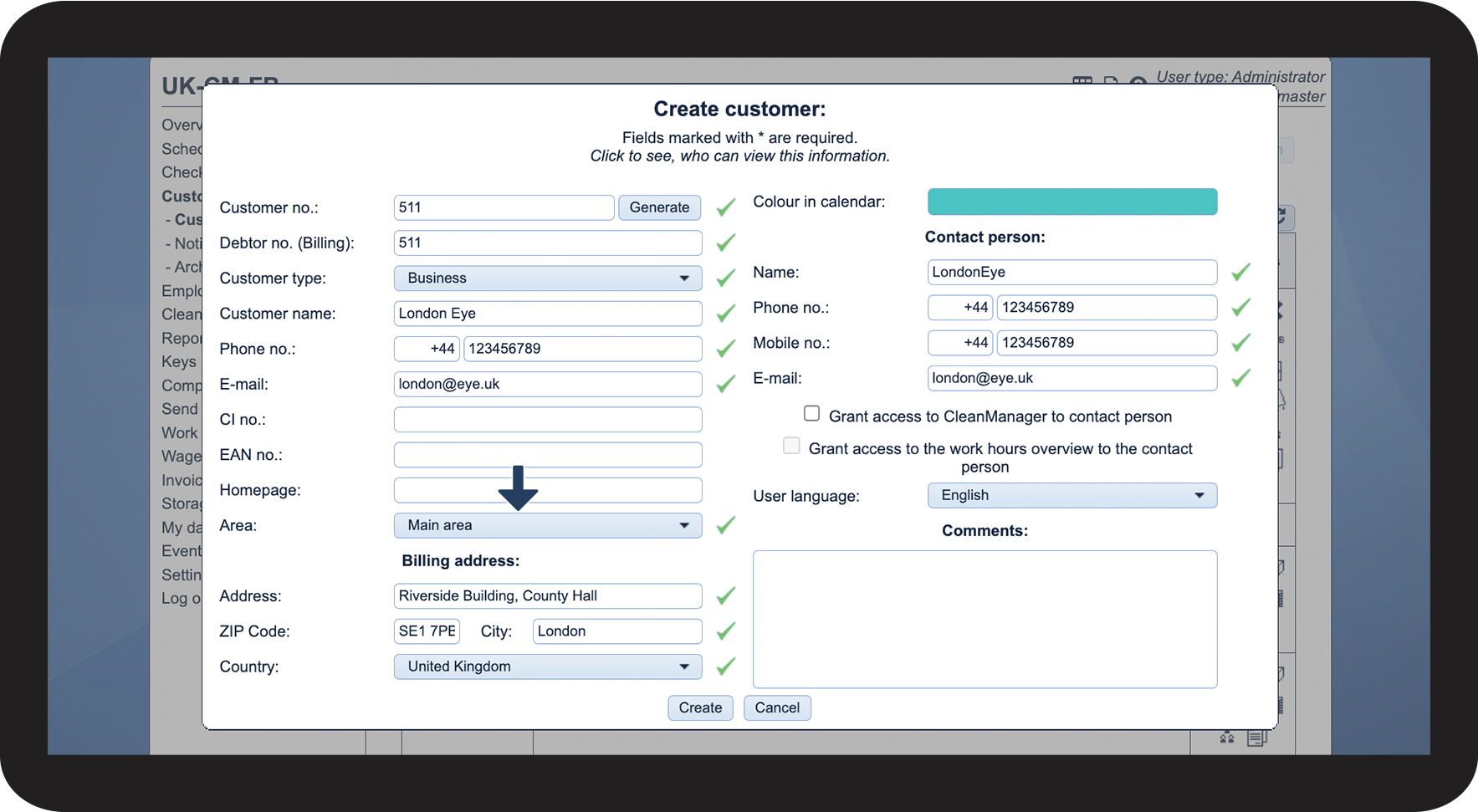Click the Customer name field with London Eye
Viewport: 1478px width, 812px height.
point(548,314)
